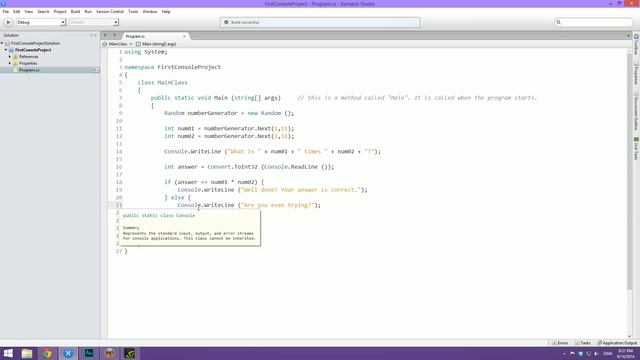Open the File menu
Image resolution: width=640 pixels, height=360 pixels.
6,12
